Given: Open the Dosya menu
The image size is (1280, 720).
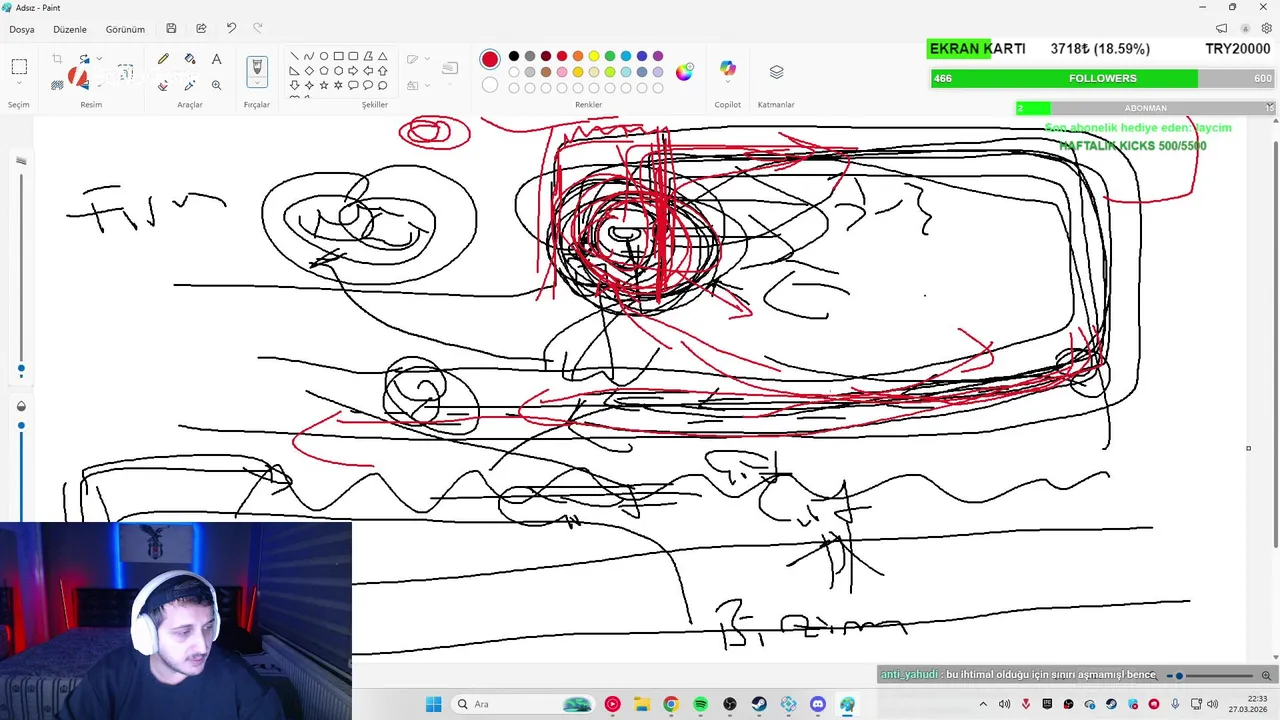Looking at the screenshot, I should (x=22, y=29).
